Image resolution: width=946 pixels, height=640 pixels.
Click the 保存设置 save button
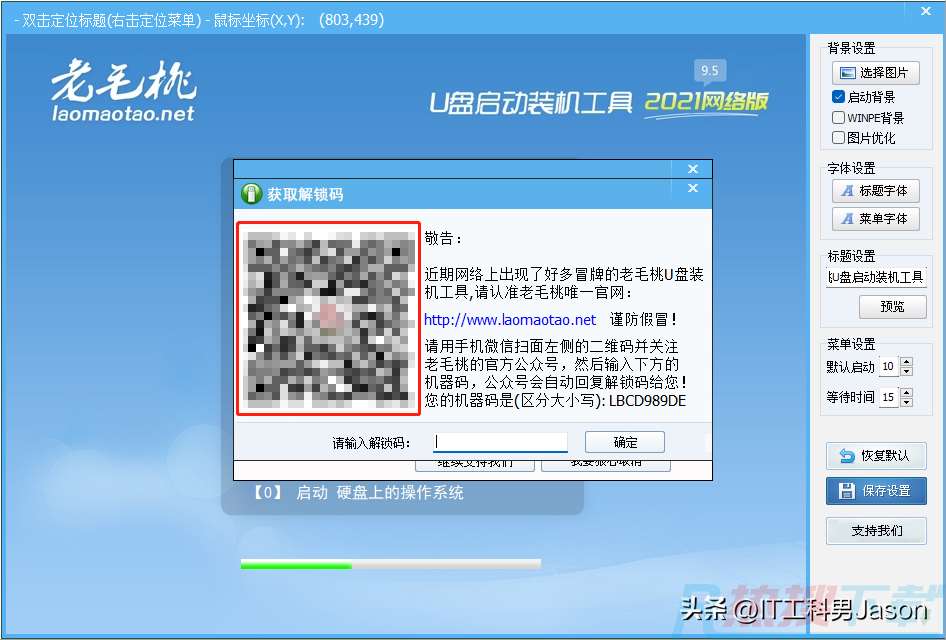pos(876,491)
